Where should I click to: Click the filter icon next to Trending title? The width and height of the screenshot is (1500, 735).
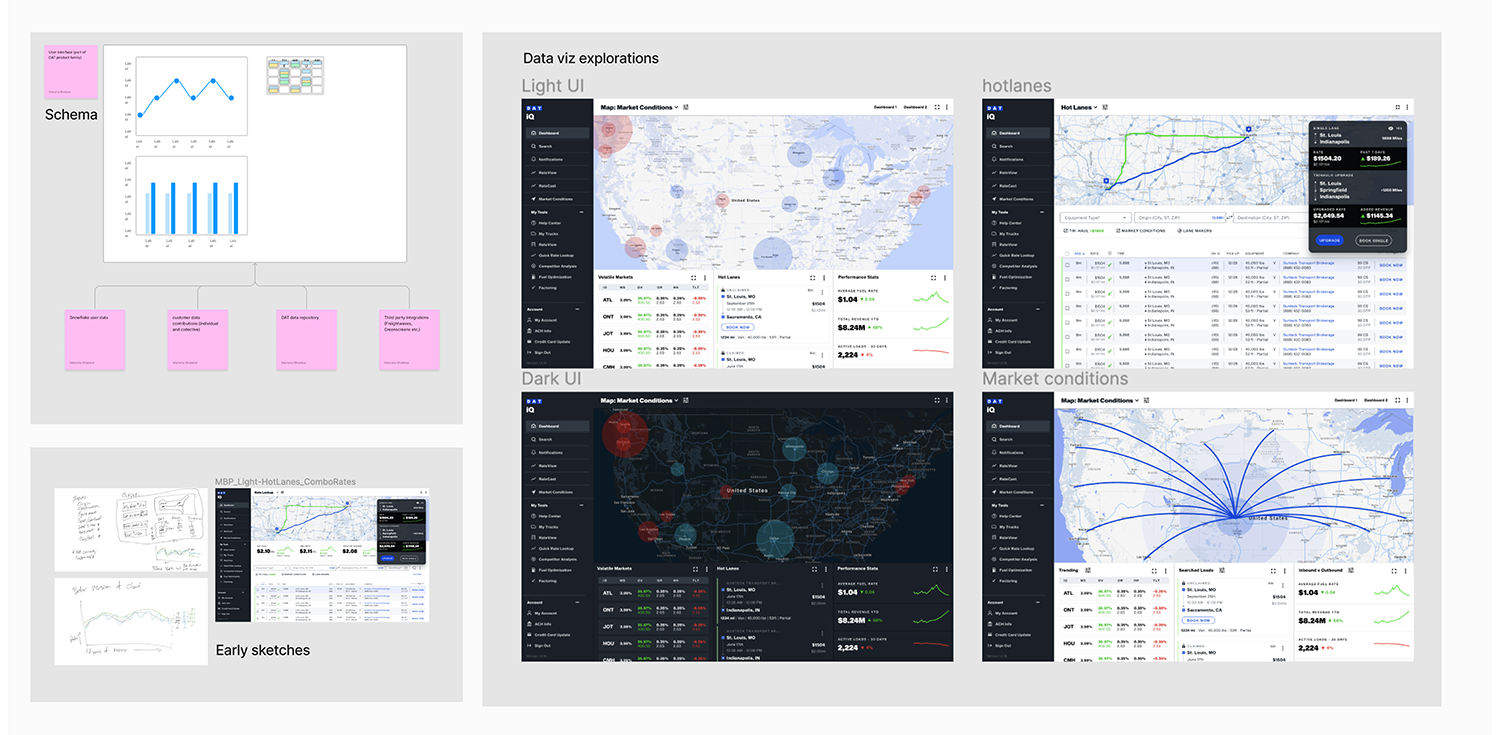pos(1090,570)
